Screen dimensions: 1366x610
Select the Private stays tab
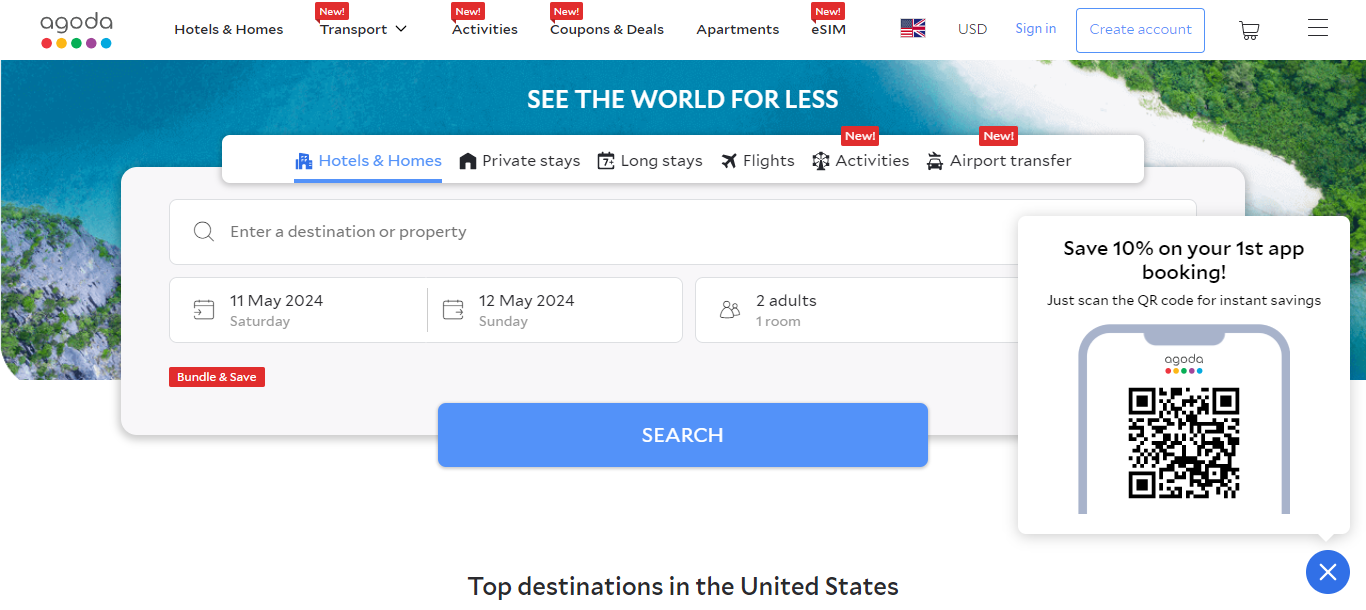(519, 161)
